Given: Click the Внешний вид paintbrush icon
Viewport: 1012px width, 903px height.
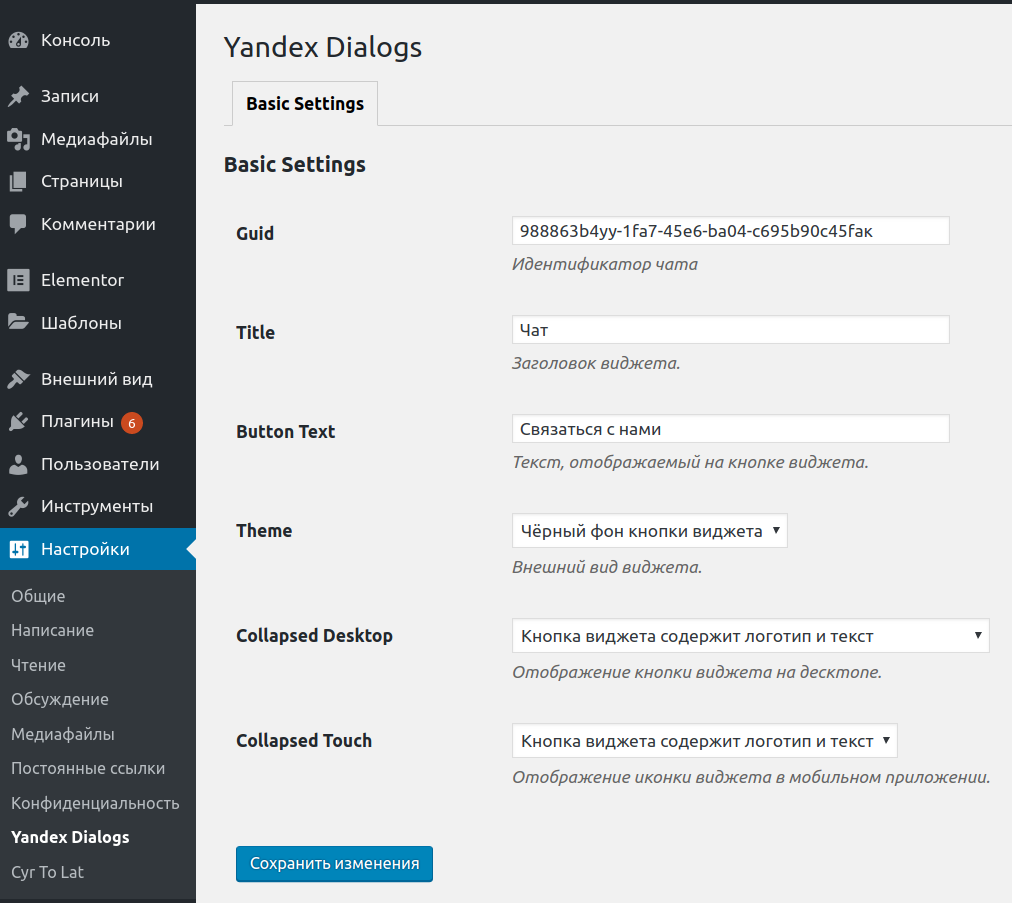Looking at the screenshot, I should pyautogui.click(x=19, y=379).
